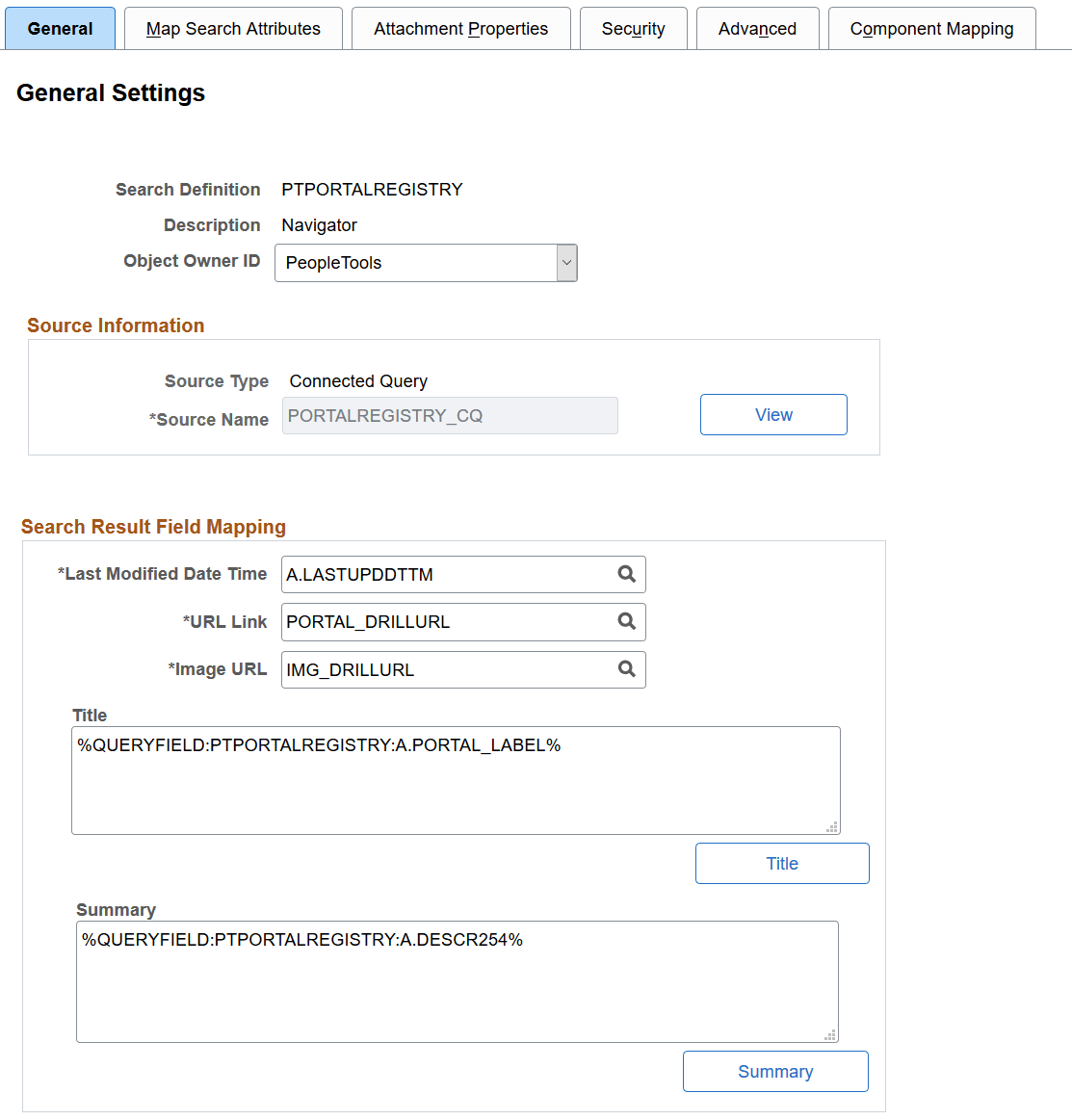Open the Attachment Properties tab
The width and height of the screenshot is (1072, 1120).
pos(460,28)
